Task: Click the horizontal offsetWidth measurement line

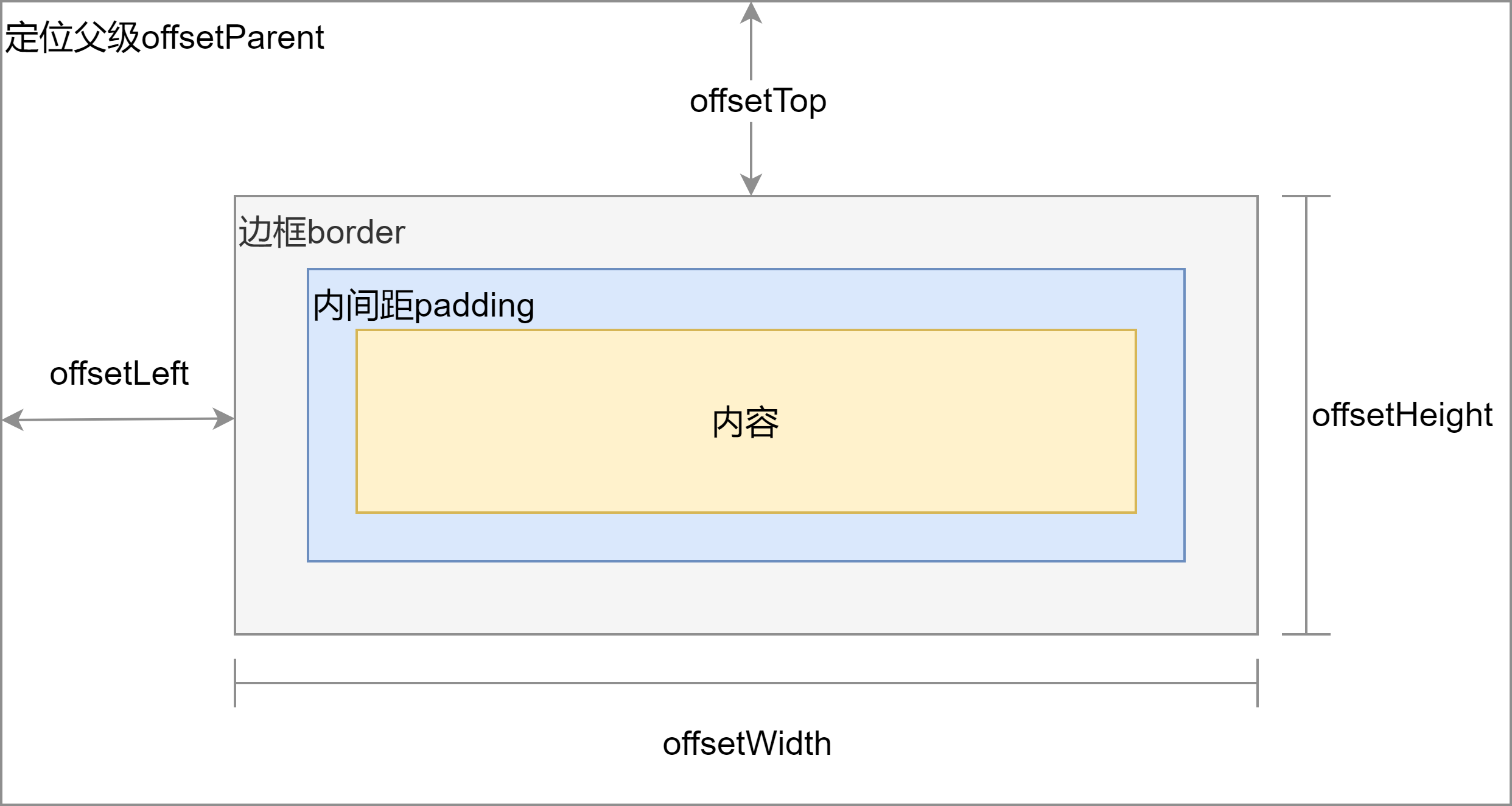Action: click(x=746, y=683)
